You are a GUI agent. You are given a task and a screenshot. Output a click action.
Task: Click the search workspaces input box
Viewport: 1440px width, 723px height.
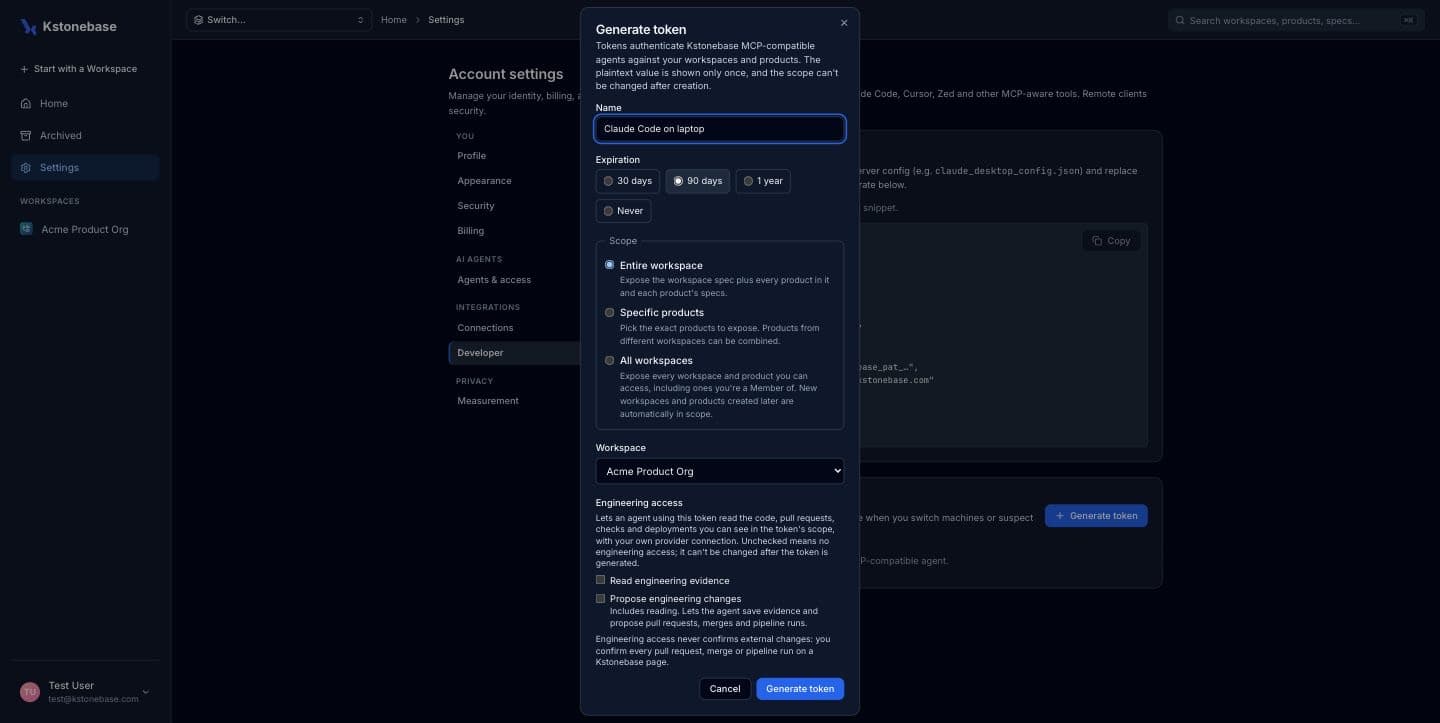tap(1297, 20)
